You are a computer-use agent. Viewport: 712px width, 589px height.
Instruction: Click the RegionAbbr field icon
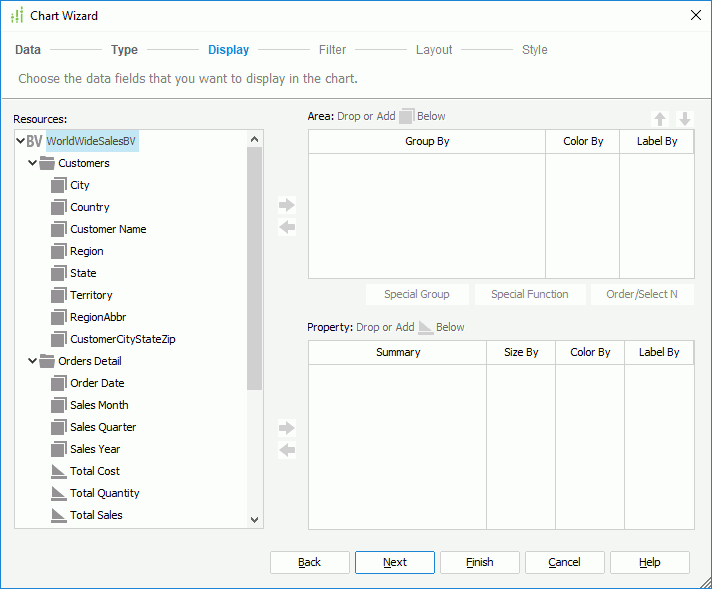tap(59, 317)
